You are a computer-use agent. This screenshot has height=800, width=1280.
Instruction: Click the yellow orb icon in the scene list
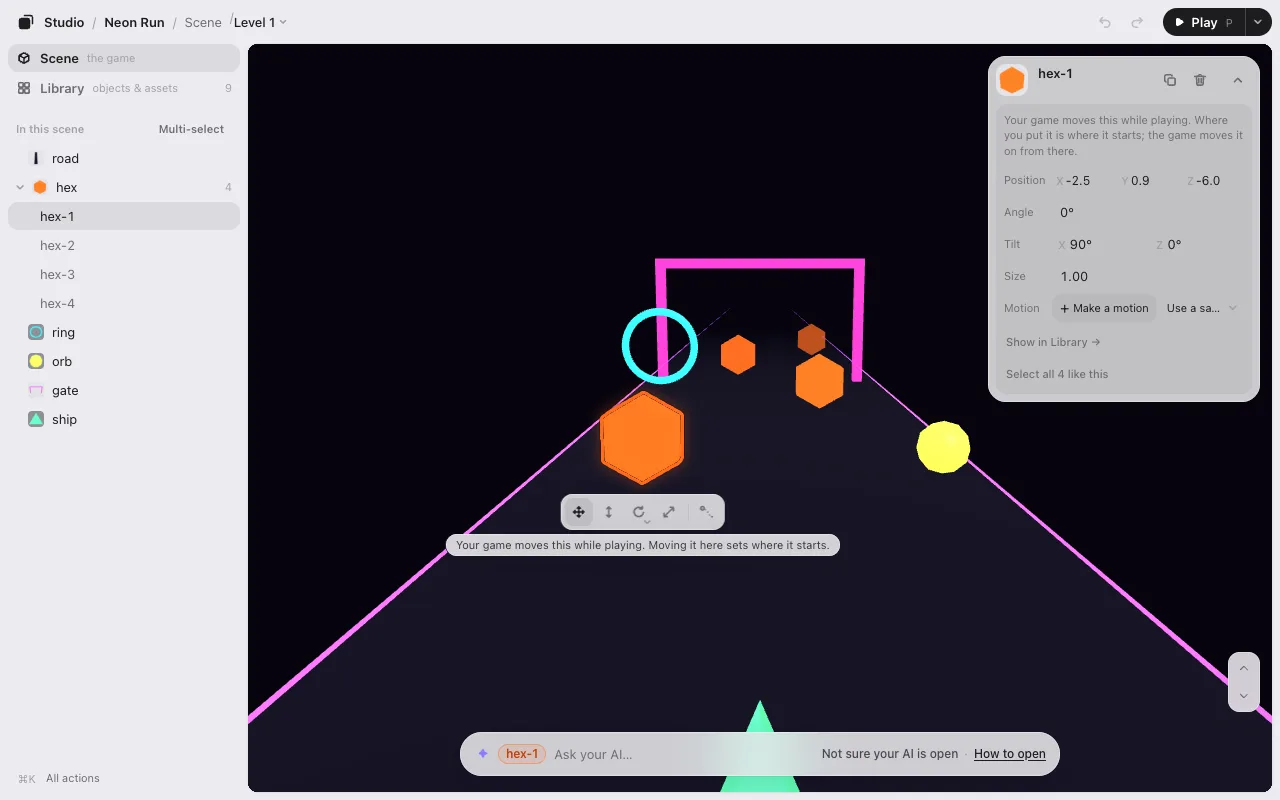click(36, 361)
